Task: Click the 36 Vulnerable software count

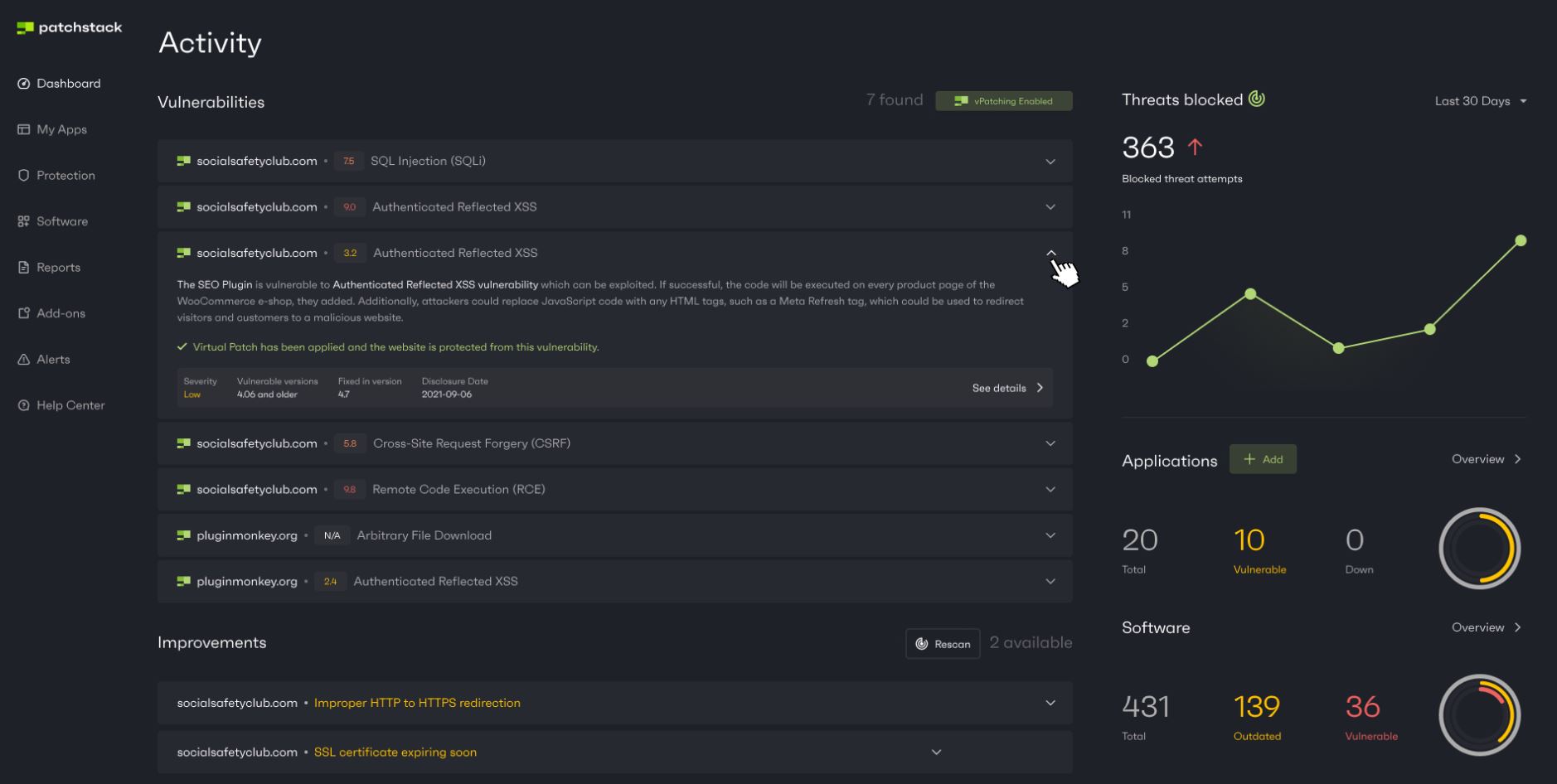Action: tap(1362, 707)
